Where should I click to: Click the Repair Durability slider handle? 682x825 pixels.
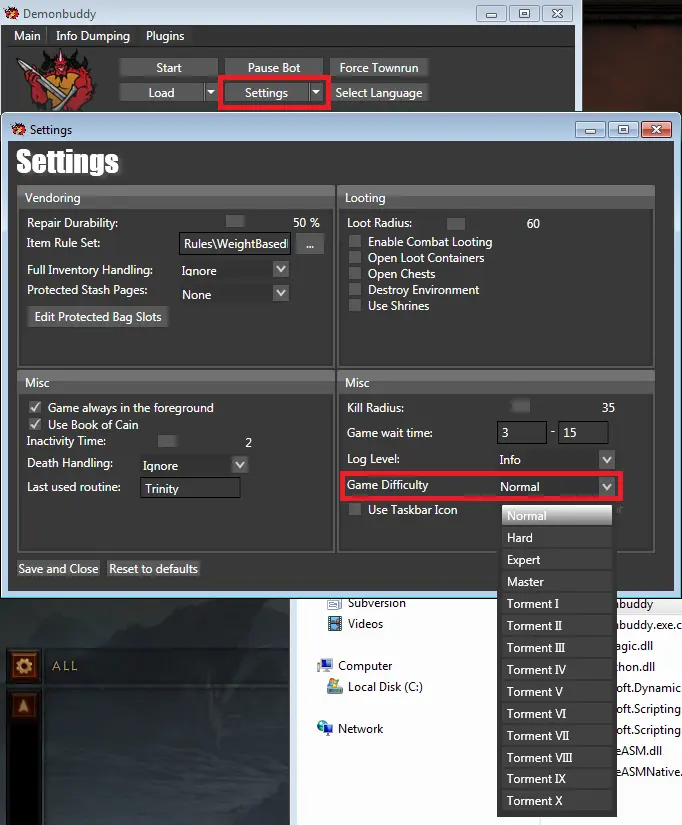click(x=235, y=222)
